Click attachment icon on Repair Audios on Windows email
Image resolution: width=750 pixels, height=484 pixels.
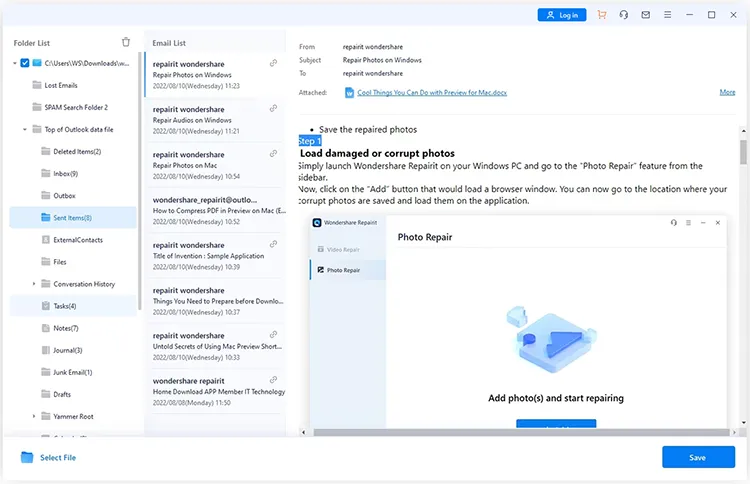[273, 109]
